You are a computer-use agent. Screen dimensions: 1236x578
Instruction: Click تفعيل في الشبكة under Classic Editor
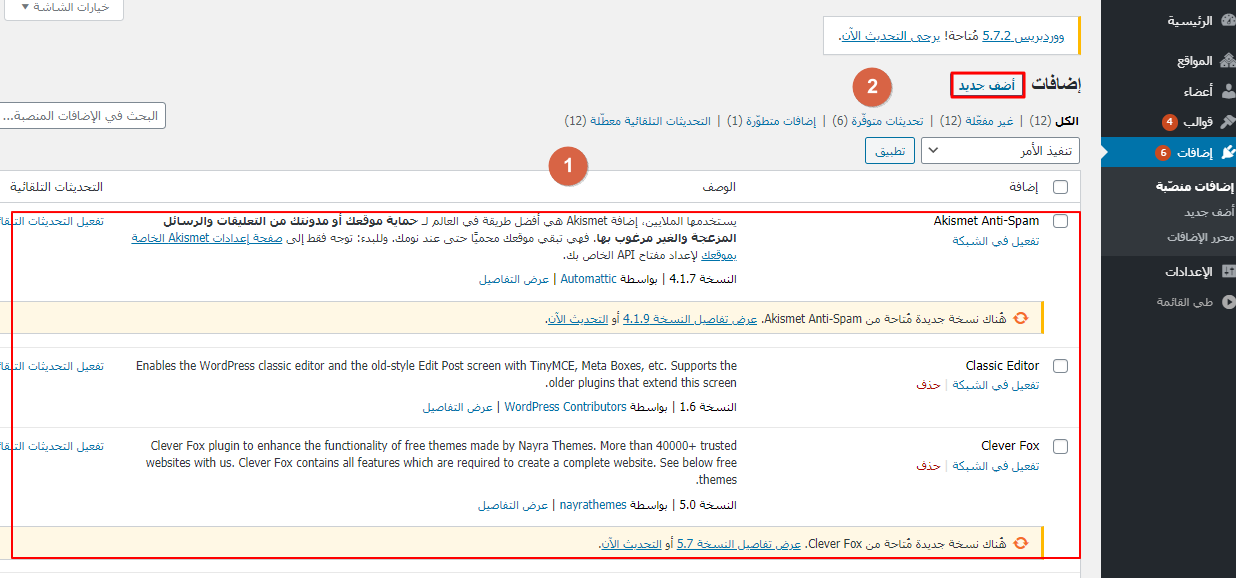click(x=996, y=385)
